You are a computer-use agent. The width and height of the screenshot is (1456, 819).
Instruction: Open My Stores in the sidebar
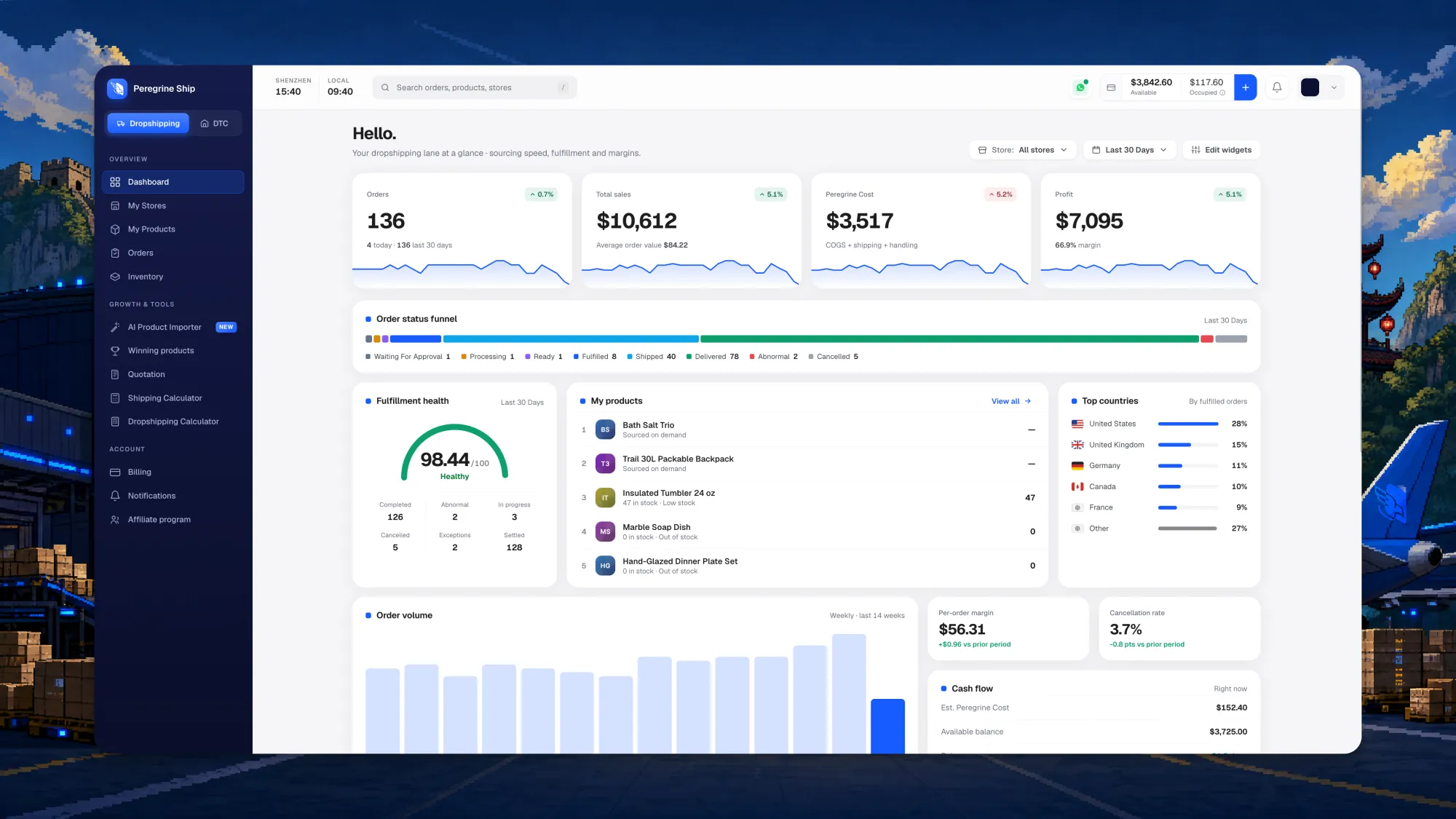tap(173, 206)
